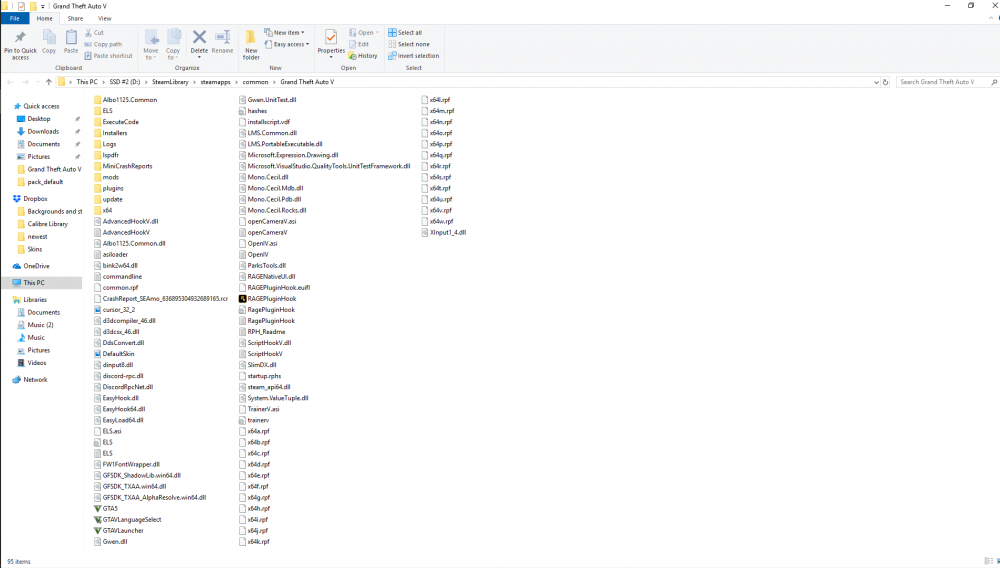This screenshot has width=1000, height=568.
Task: Open the File tab
Action: click(15, 18)
